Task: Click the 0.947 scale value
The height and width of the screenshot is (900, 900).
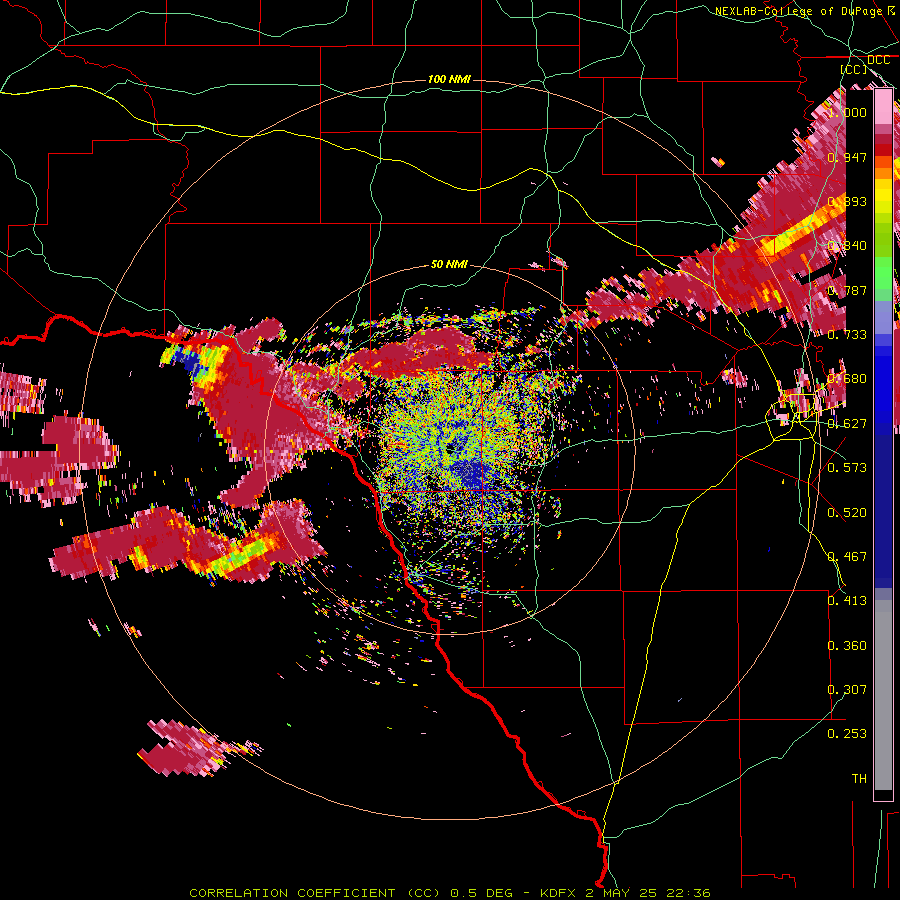Action: coord(847,157)
